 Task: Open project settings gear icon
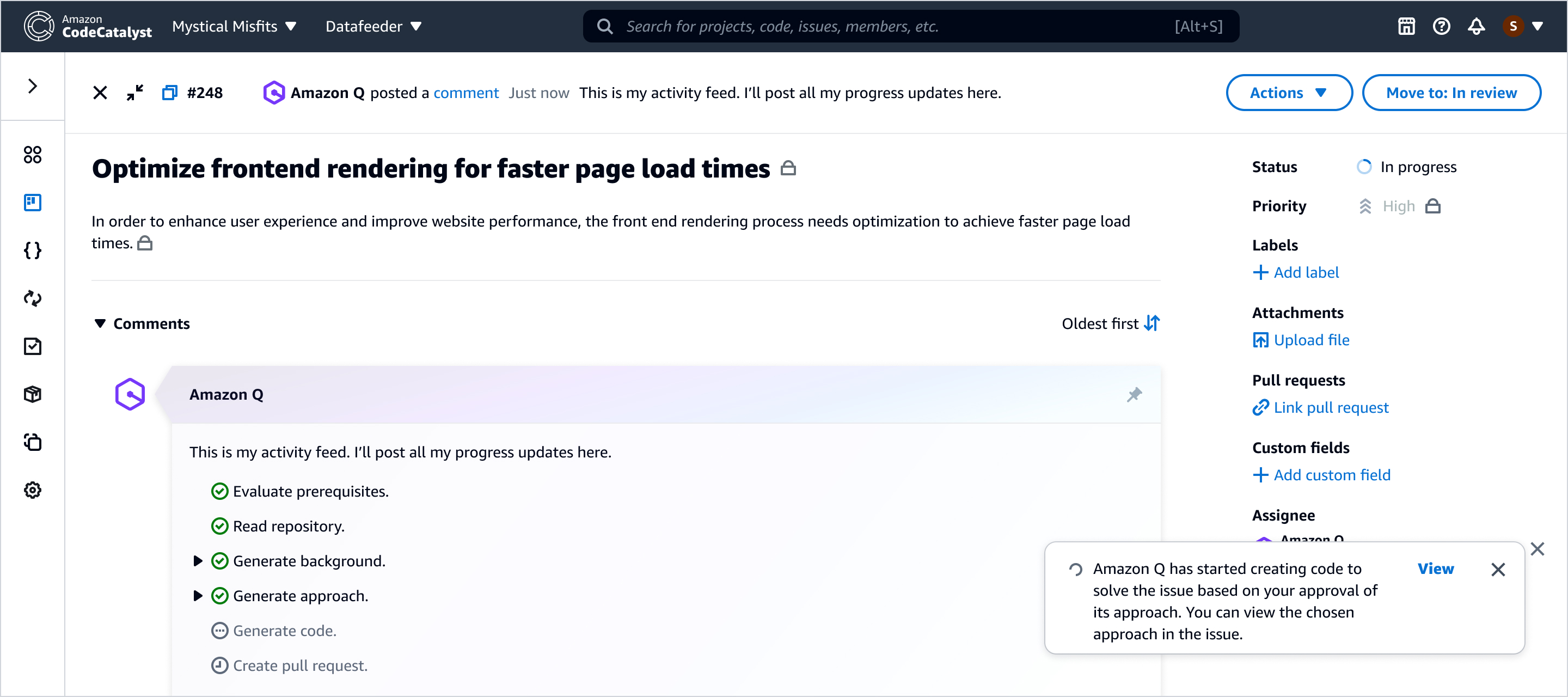click(x=32, y=490)
